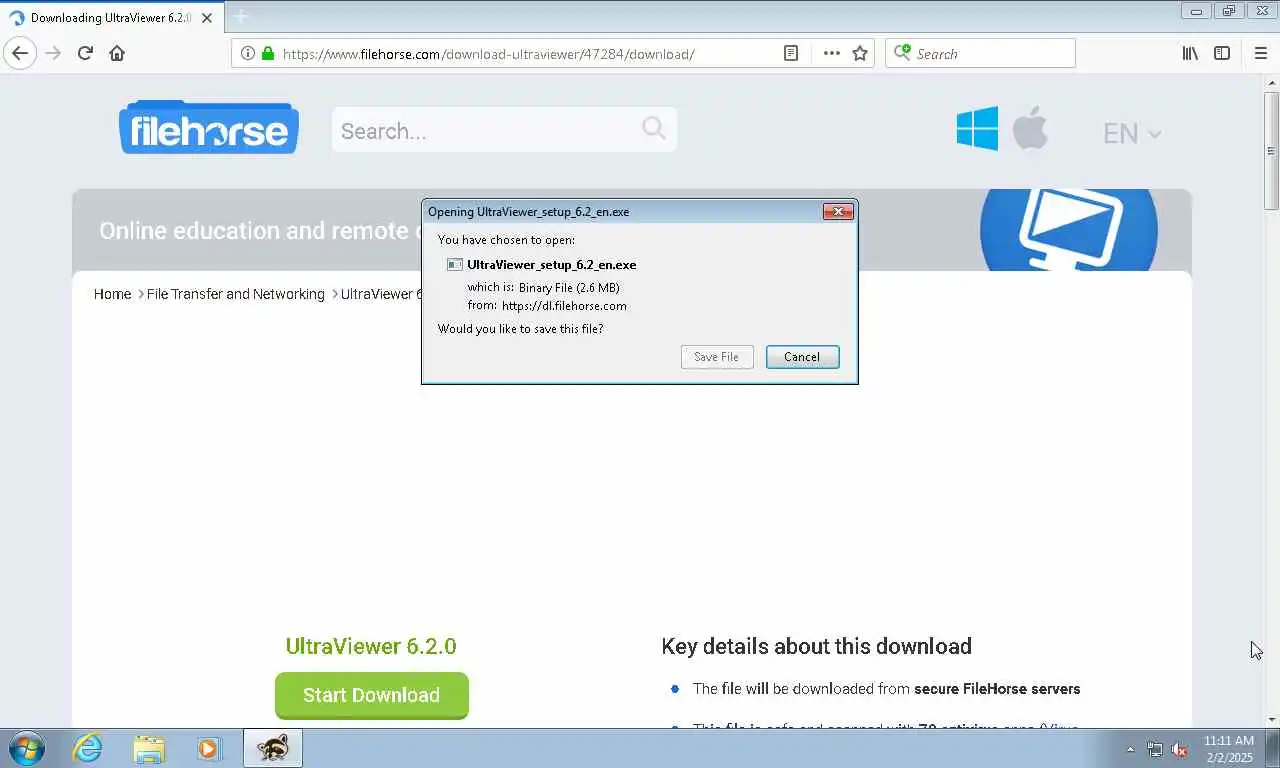Open the media player taskbar icon
Image resolution: width=1280 pixels, height=768 pixels.
209,748
